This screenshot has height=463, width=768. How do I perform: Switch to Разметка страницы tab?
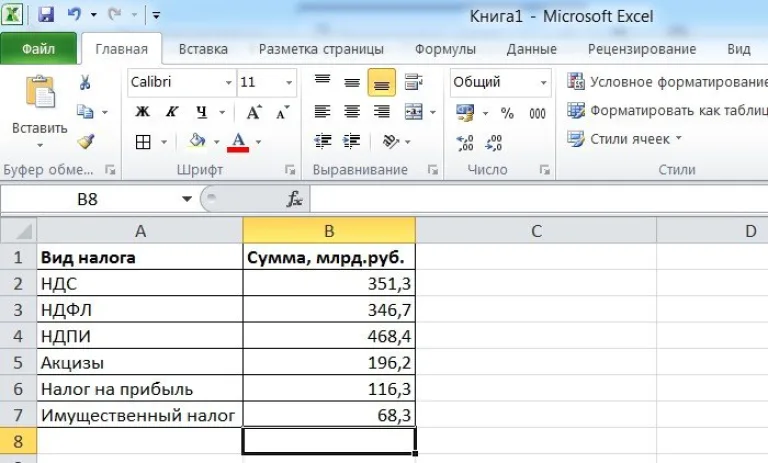(x=321, y=49)
